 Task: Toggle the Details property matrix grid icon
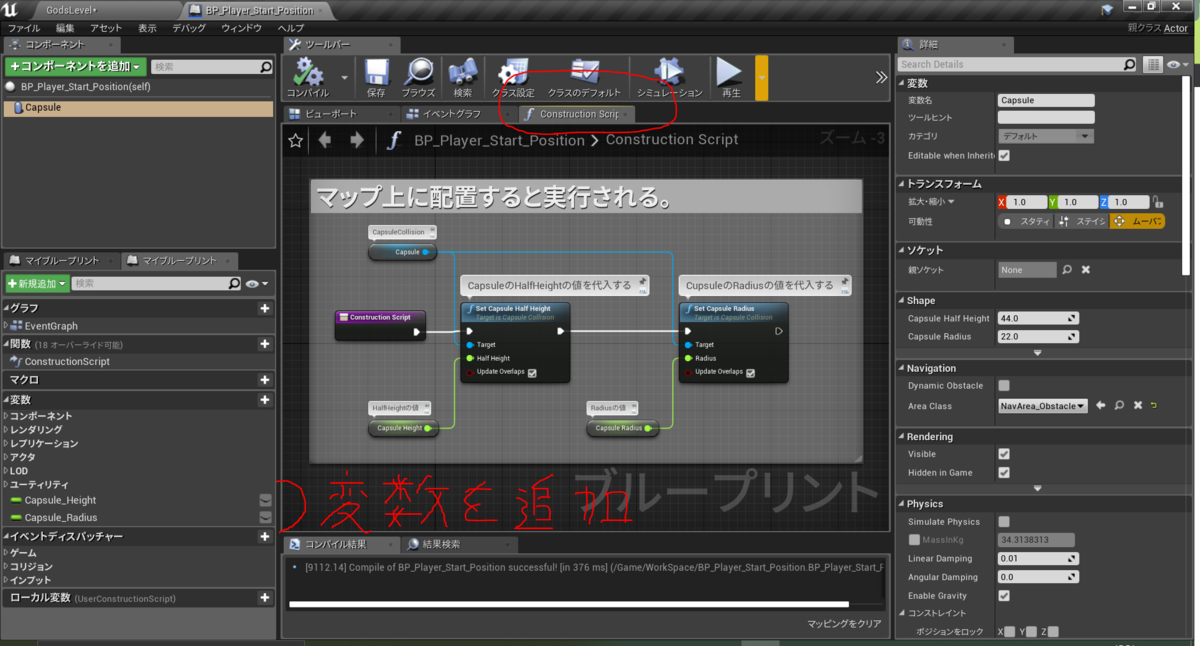coord(1152,64)
